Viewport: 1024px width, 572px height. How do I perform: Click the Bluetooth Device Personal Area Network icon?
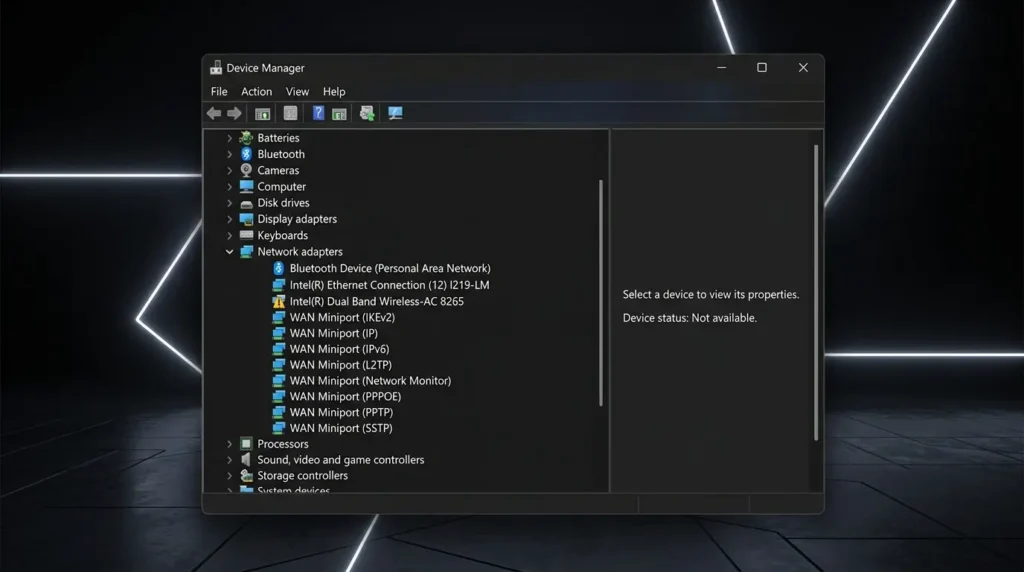279,268
